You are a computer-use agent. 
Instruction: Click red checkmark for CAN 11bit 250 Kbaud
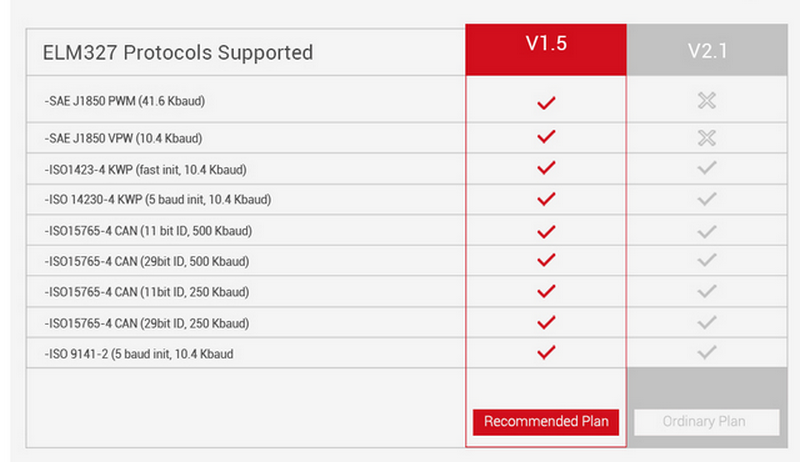coord(546,292)
